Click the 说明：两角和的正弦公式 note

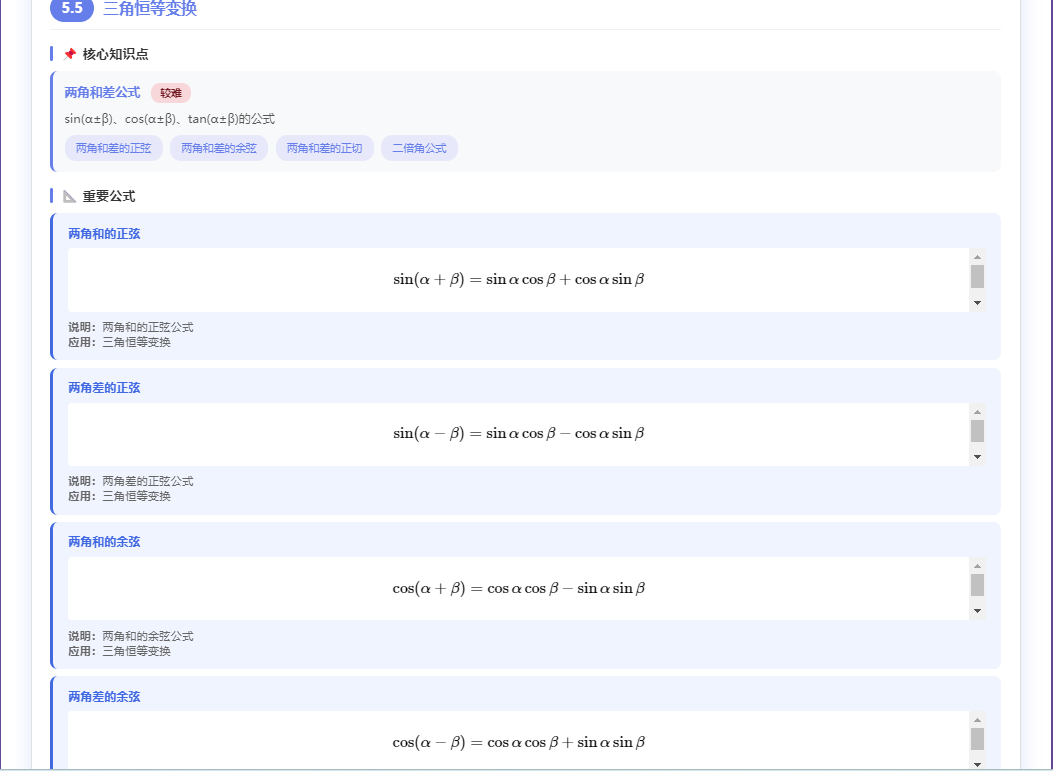[x=131, y=328]
